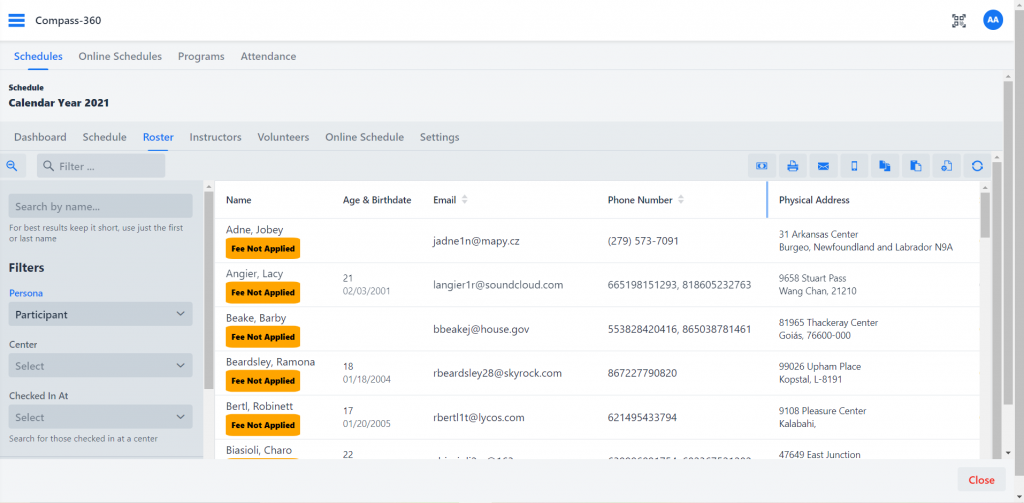Open the Volunteers sub-tab
The height and width of the screenshot is (503, 1024).
click(283, 137)
